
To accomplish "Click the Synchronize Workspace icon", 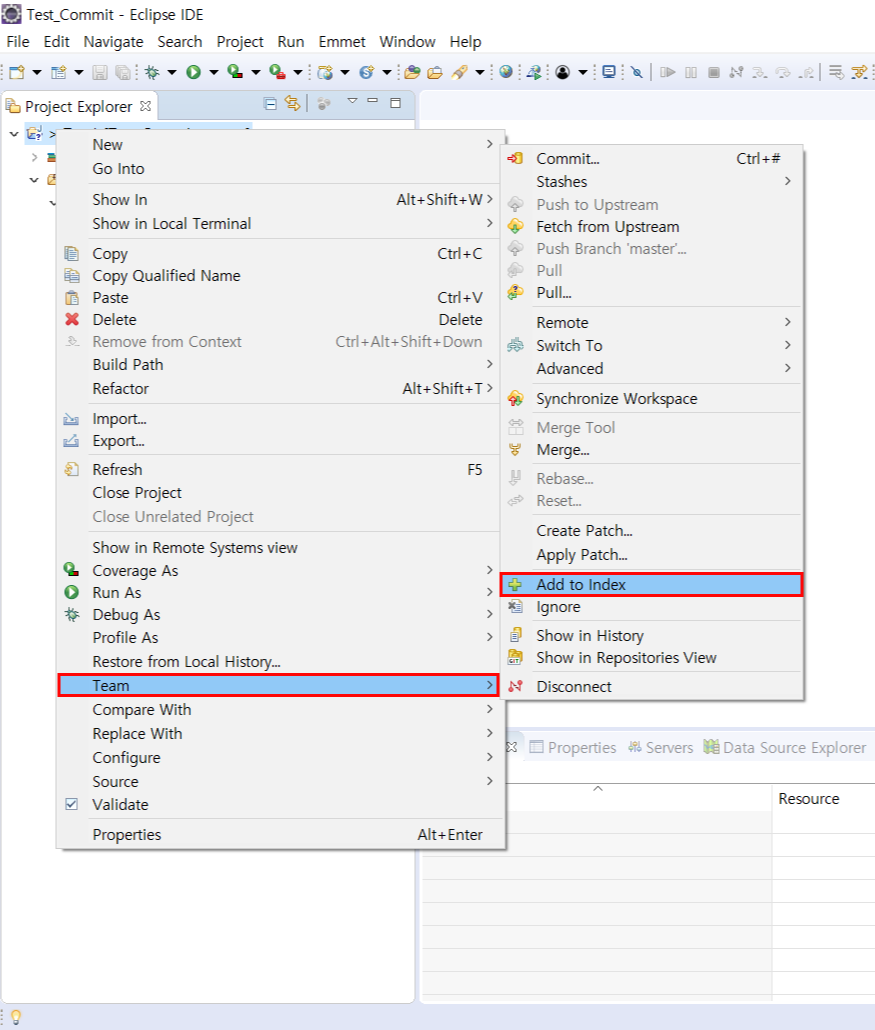I will coord(516,399).
